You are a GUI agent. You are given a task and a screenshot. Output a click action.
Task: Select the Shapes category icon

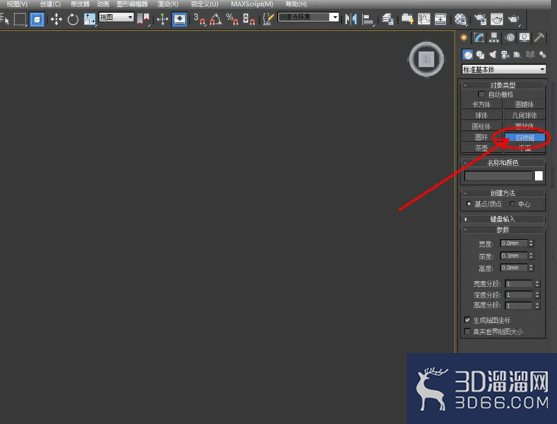[480, 55]
